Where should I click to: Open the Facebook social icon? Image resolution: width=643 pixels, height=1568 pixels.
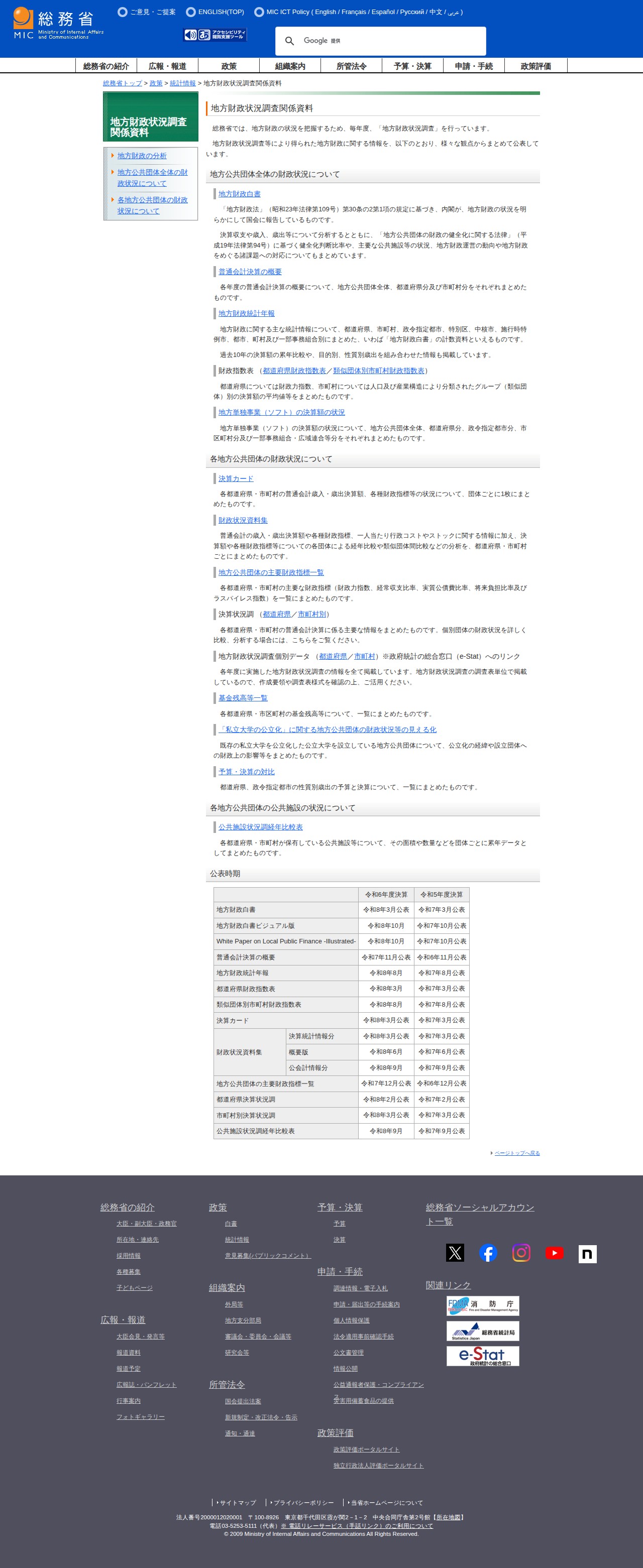(x=488, y=1252)
